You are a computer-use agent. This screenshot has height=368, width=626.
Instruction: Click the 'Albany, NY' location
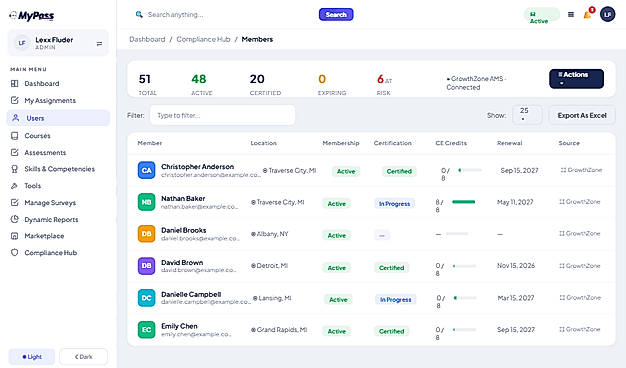(269, 234)
